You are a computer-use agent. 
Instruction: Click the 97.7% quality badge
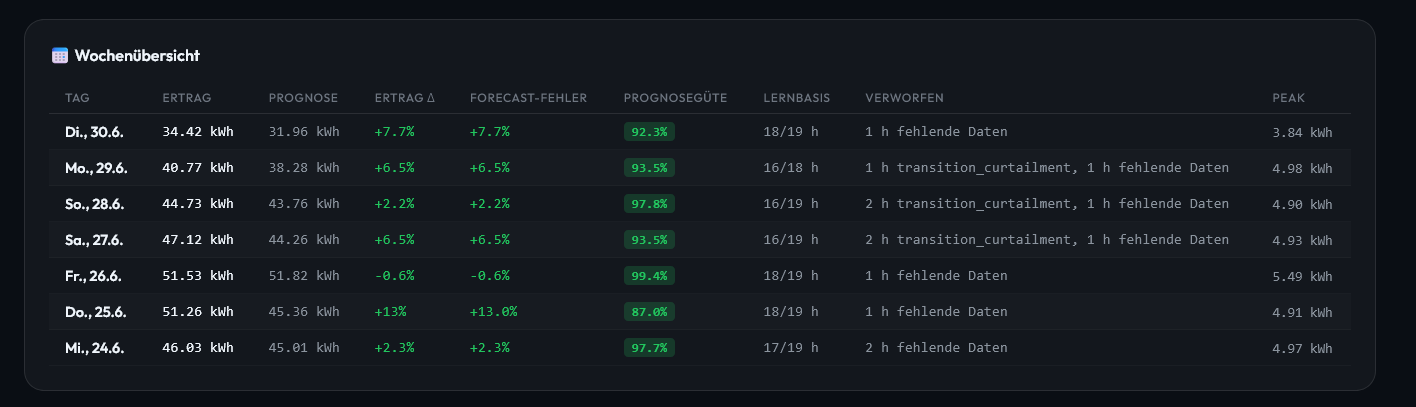(649, 348)
